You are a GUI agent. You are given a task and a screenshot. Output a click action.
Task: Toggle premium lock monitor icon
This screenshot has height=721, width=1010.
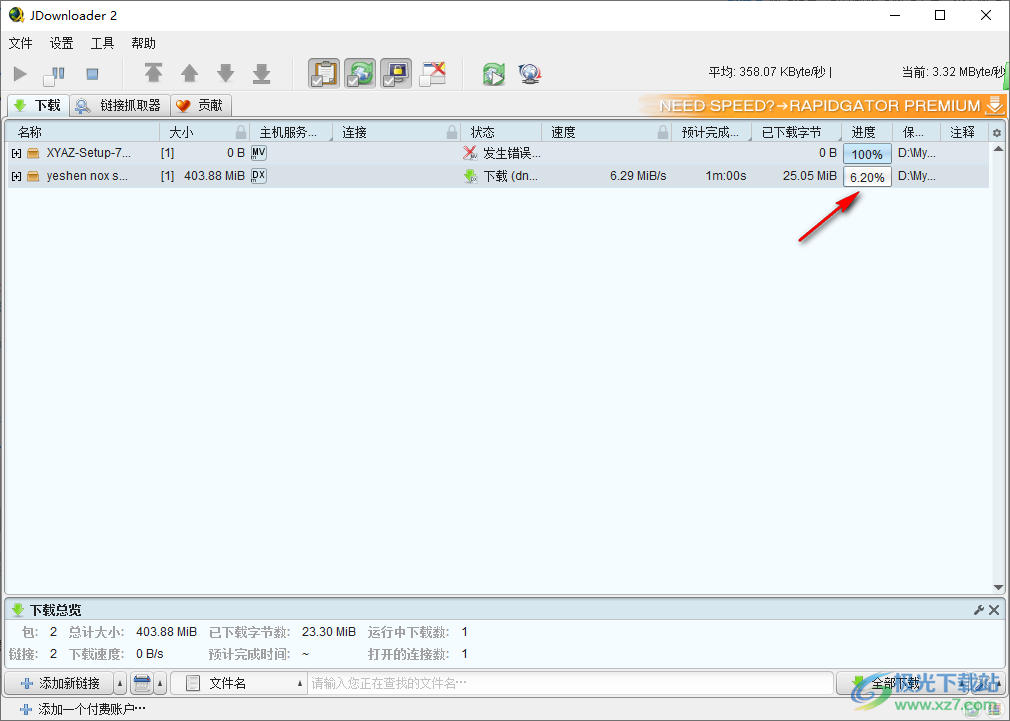395,73
